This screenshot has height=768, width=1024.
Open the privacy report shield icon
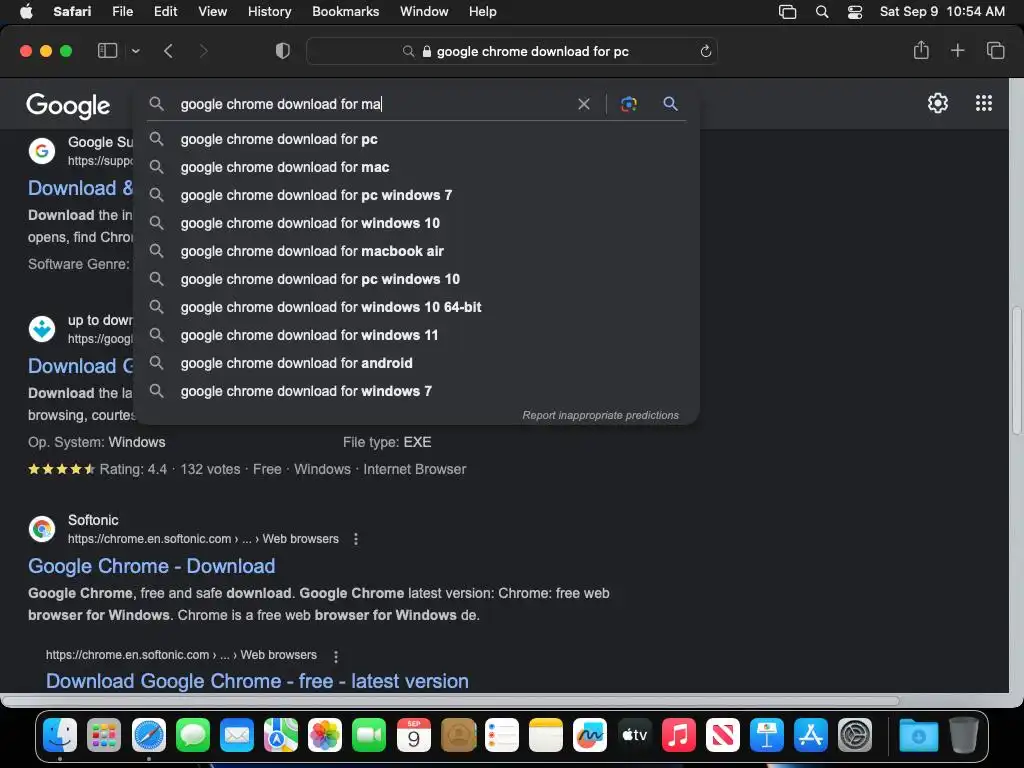[283, 51]
